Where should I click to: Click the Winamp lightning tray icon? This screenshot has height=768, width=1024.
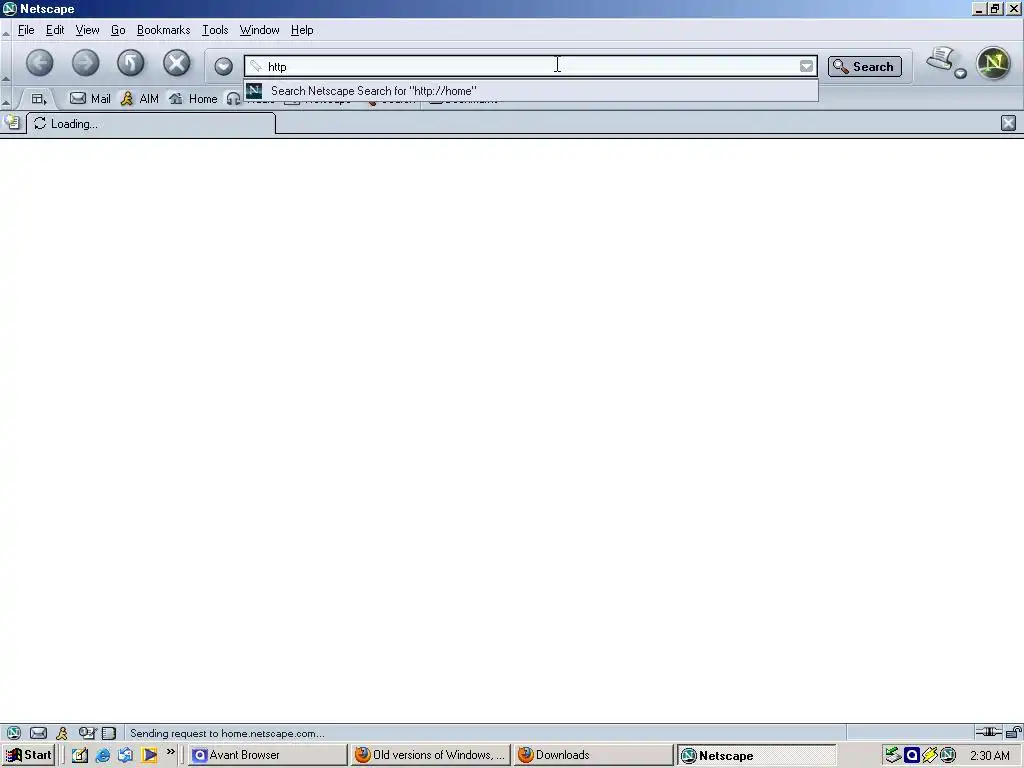(929, 756)
